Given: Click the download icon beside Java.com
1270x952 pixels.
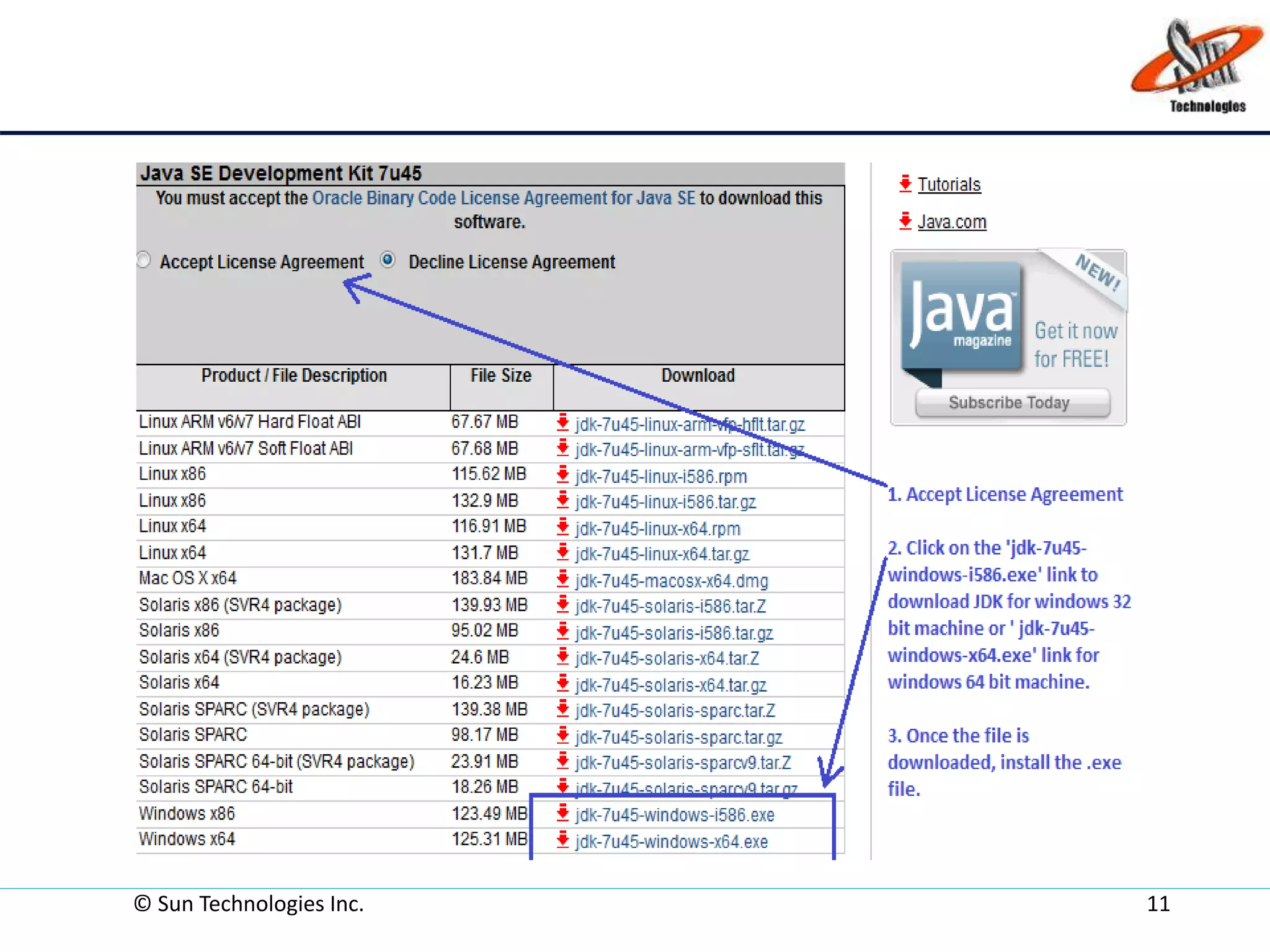Looking at the screenshot, I should (x=905, y=221).
